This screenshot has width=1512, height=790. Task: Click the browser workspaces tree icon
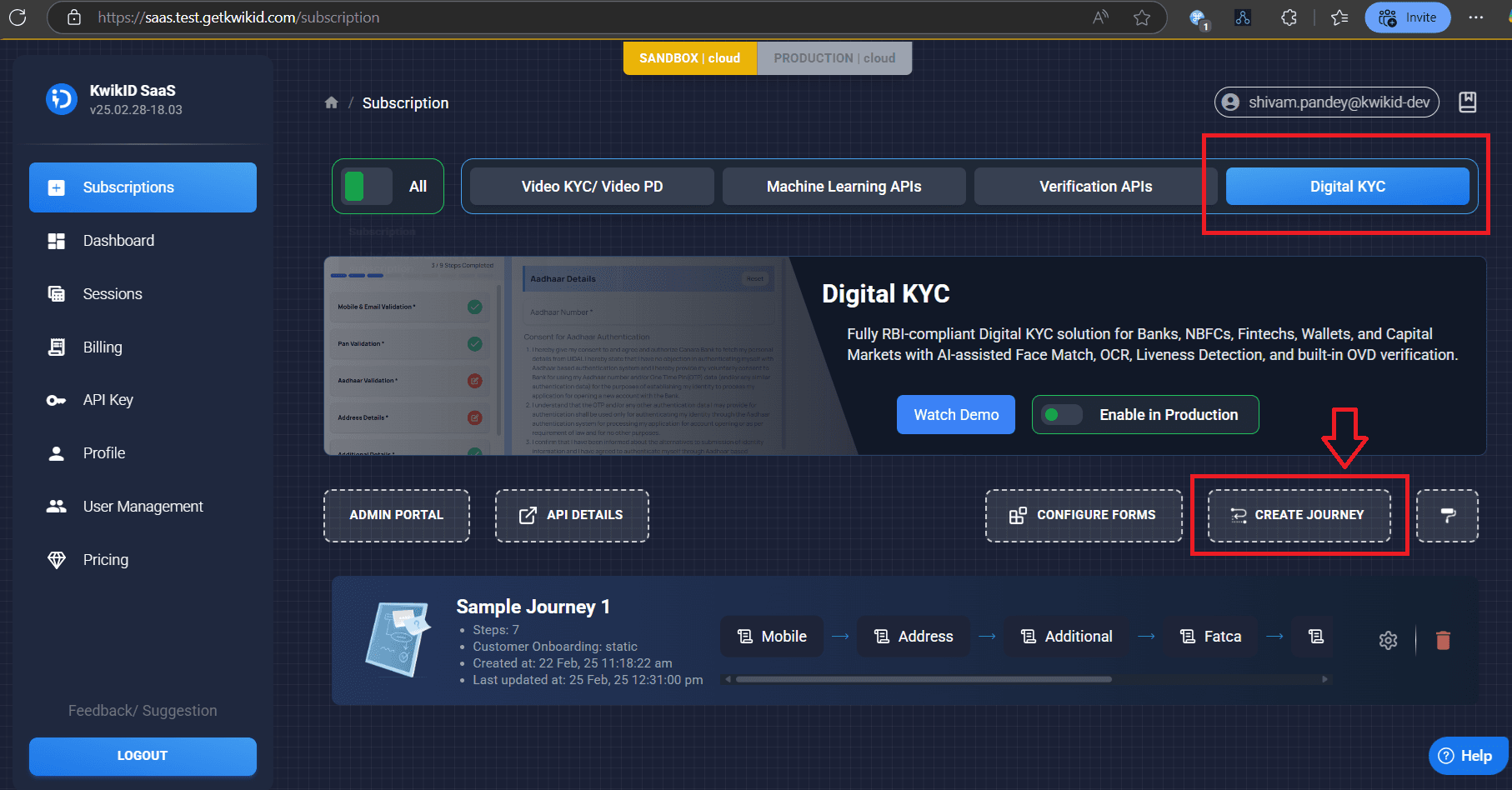tap(1243, 17)
